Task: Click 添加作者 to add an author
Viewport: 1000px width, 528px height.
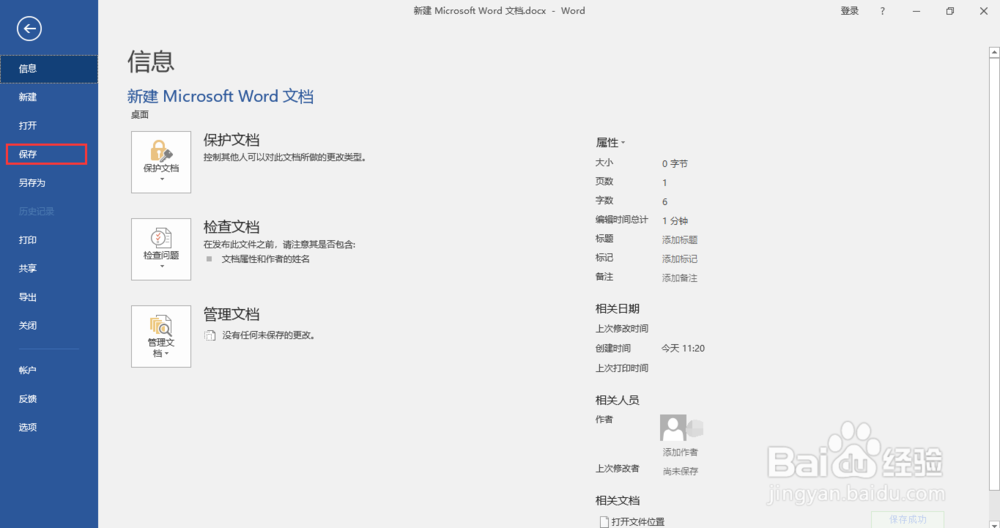Action: (680, 452)
